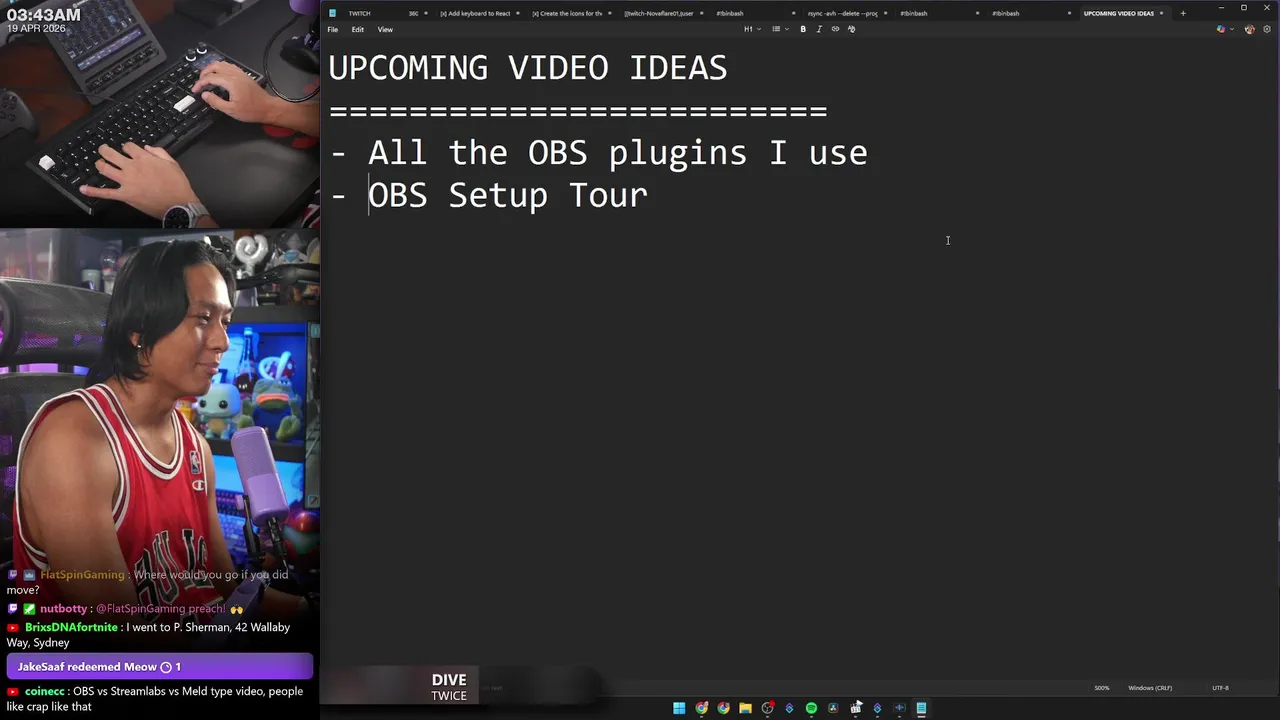Open Notepad settings gear
Image resolution: width=1280 pixels, height=720 pixels.
click(1267, 29)
